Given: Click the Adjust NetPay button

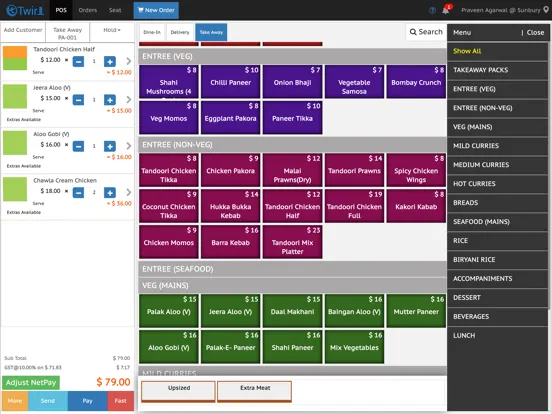Looking at the screenshot, I should [x=31, y=383].
